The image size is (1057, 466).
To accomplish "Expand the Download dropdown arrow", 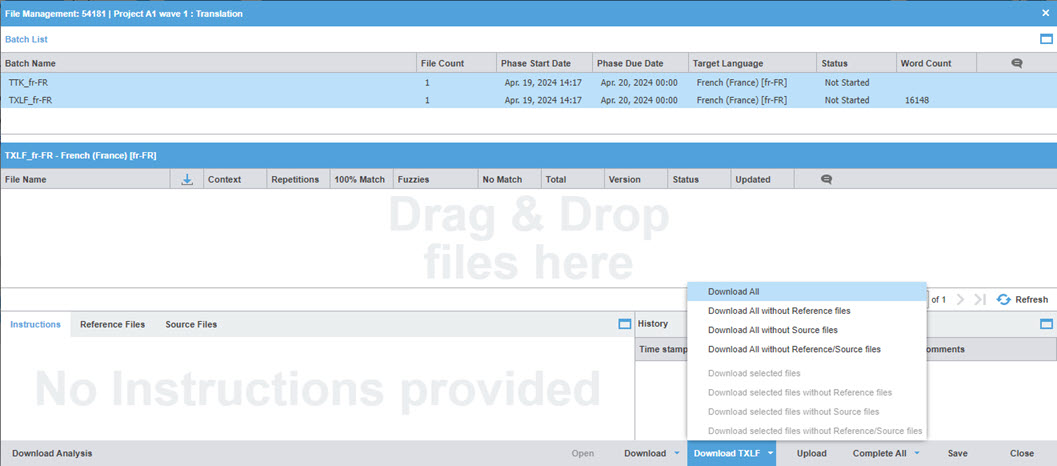I will (x=677, y=453).
